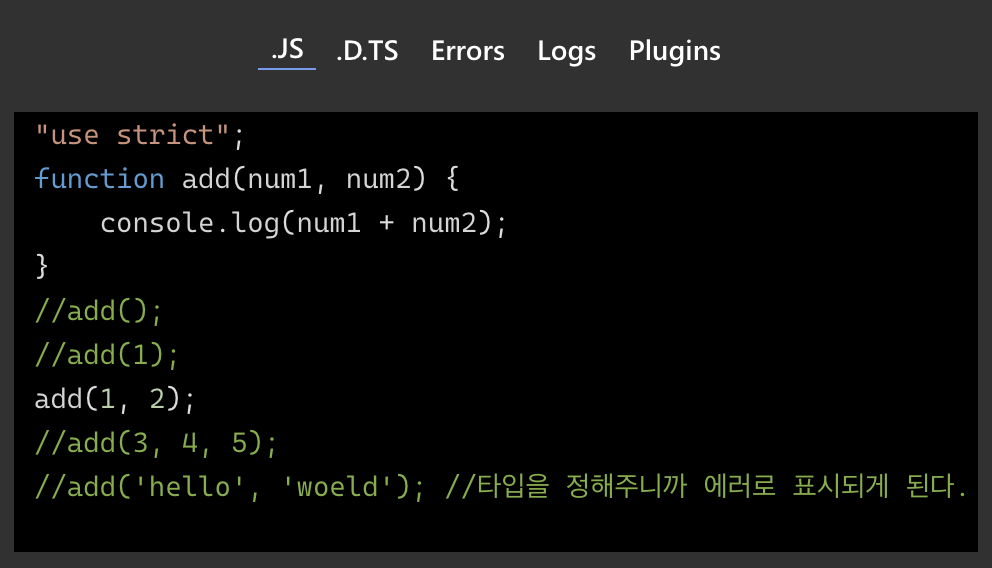Click the commented //add(1); line
The image size is (992, 568).
tap(107, 355)
